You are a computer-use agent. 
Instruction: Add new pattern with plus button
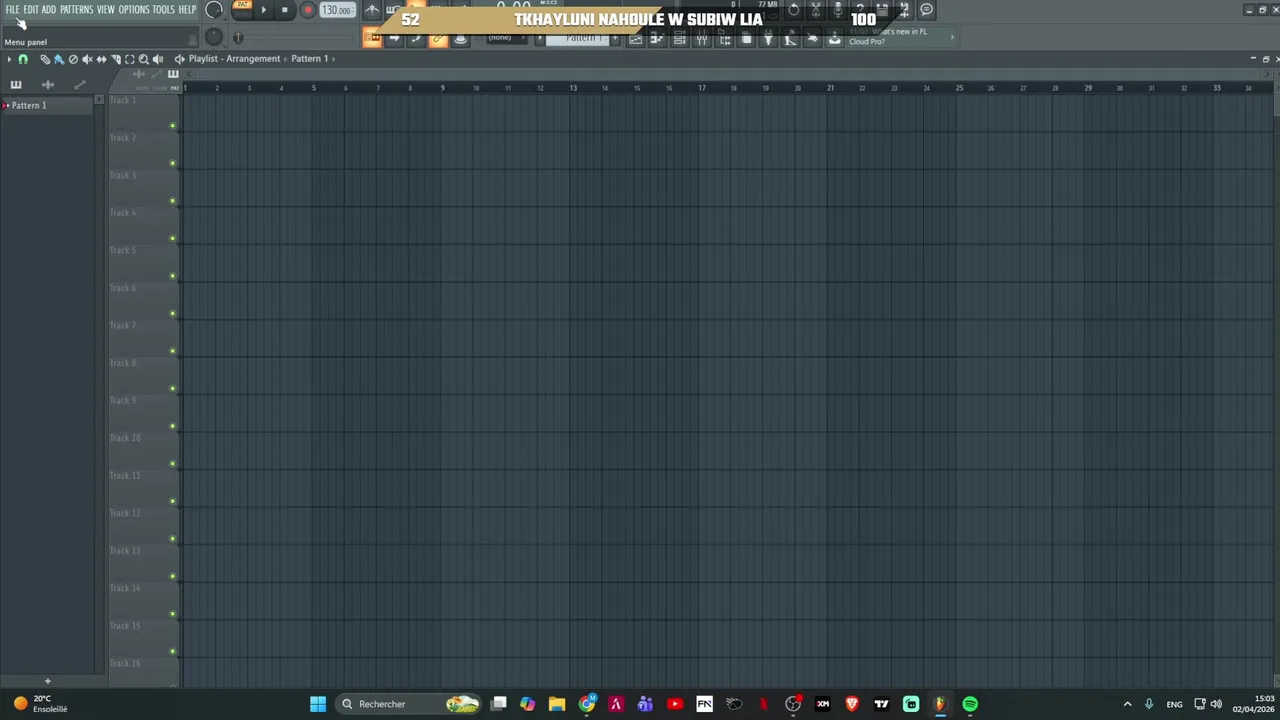click(615, 38)
